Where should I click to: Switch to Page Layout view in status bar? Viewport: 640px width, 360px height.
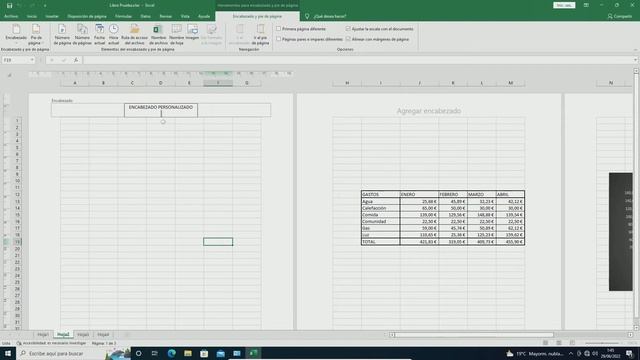pos(559,343)
